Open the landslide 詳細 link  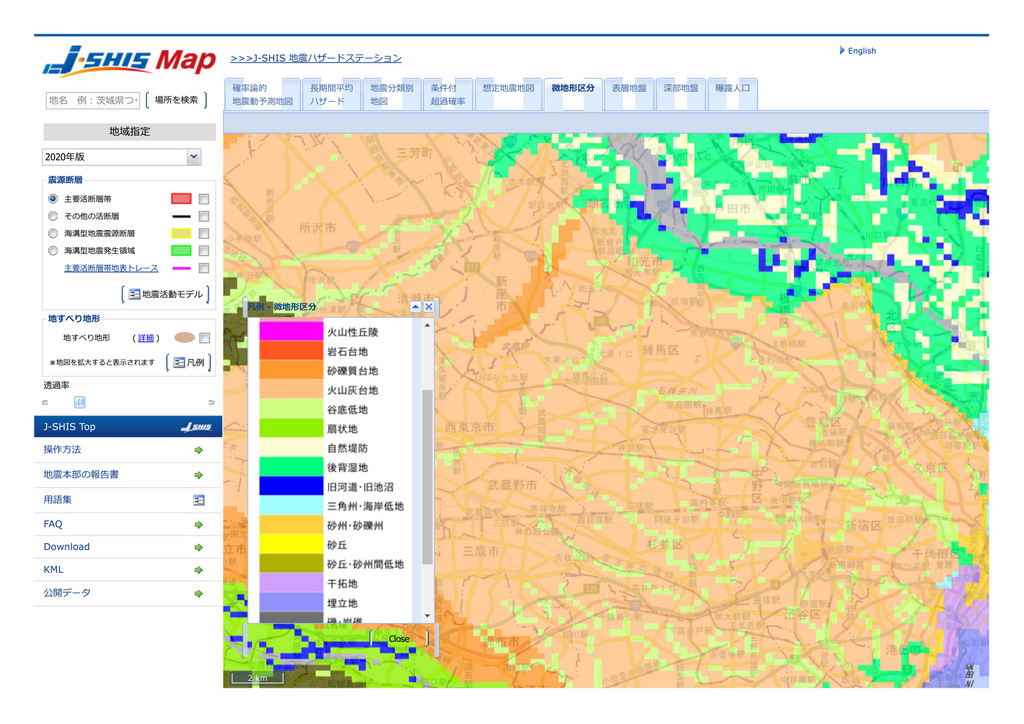[146, 338]
